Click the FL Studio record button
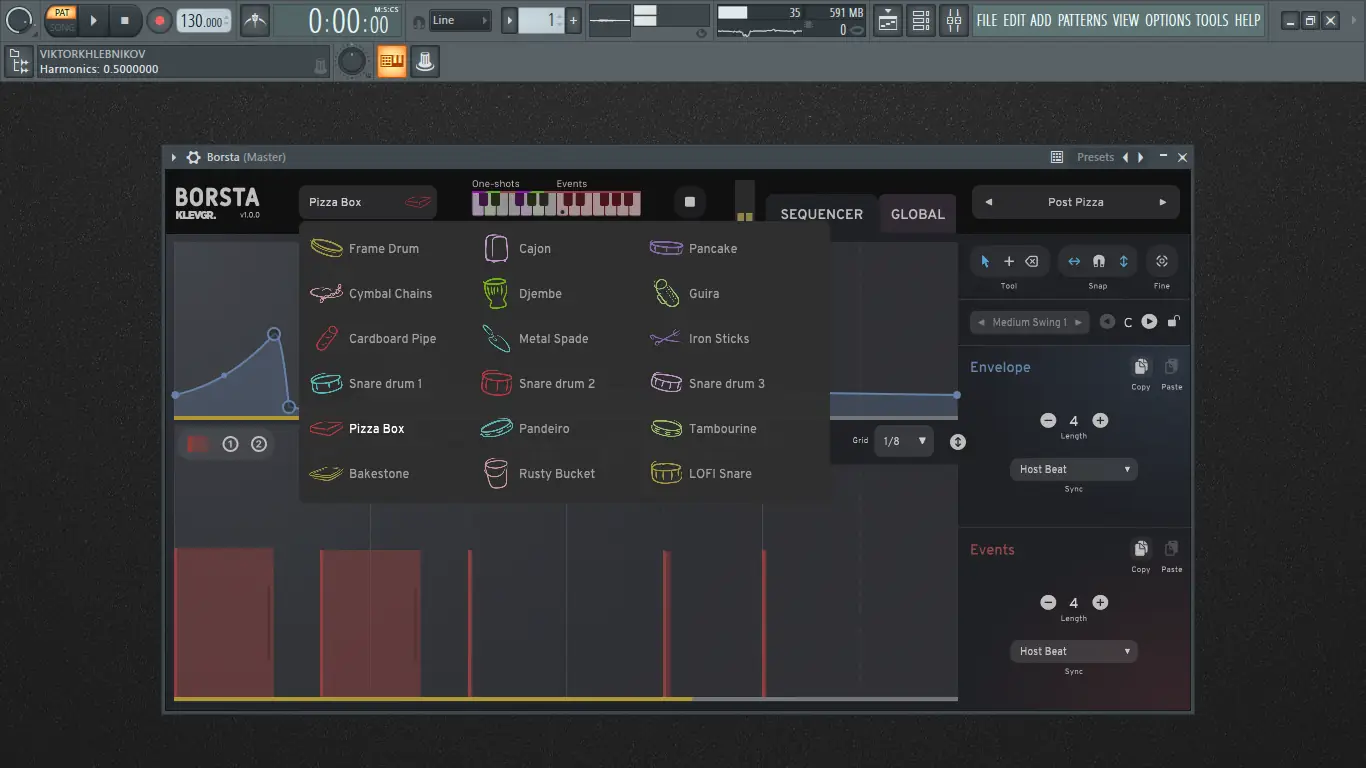Screen dimensions: 1366x768 click(x=159, y=20)
